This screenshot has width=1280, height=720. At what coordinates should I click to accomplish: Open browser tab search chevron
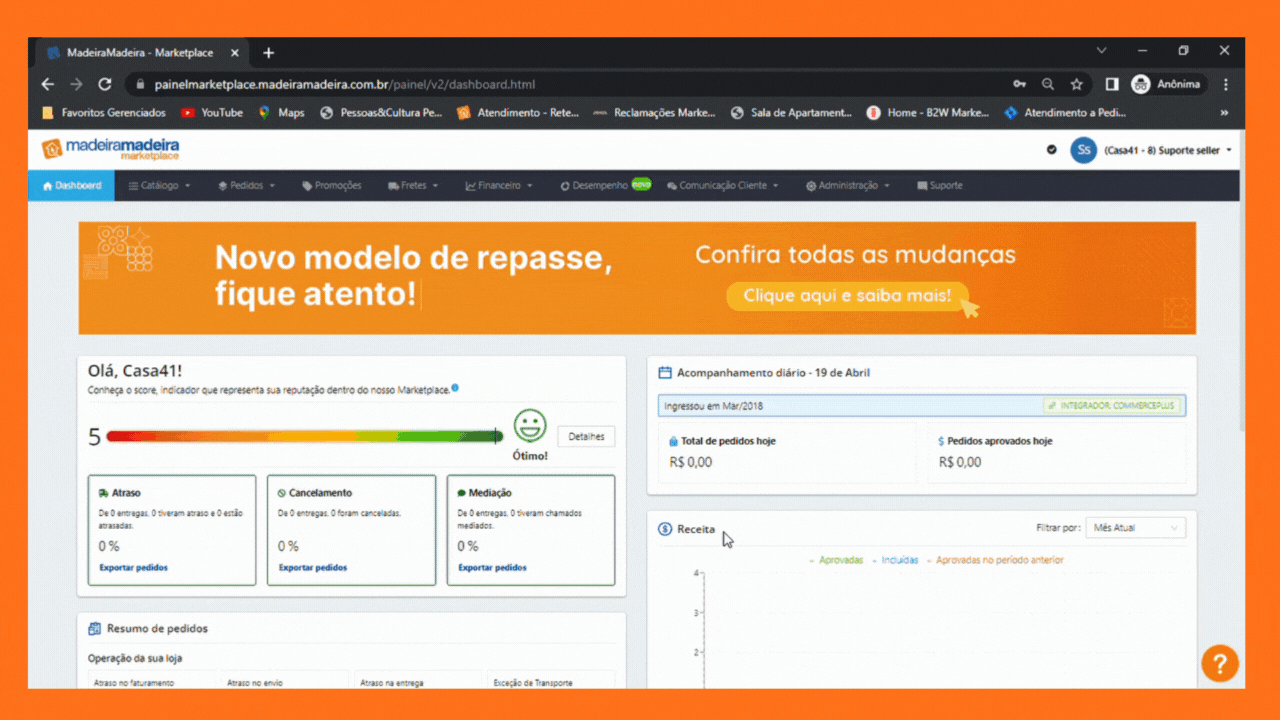pyautogui.click(x=1102, y=51)
